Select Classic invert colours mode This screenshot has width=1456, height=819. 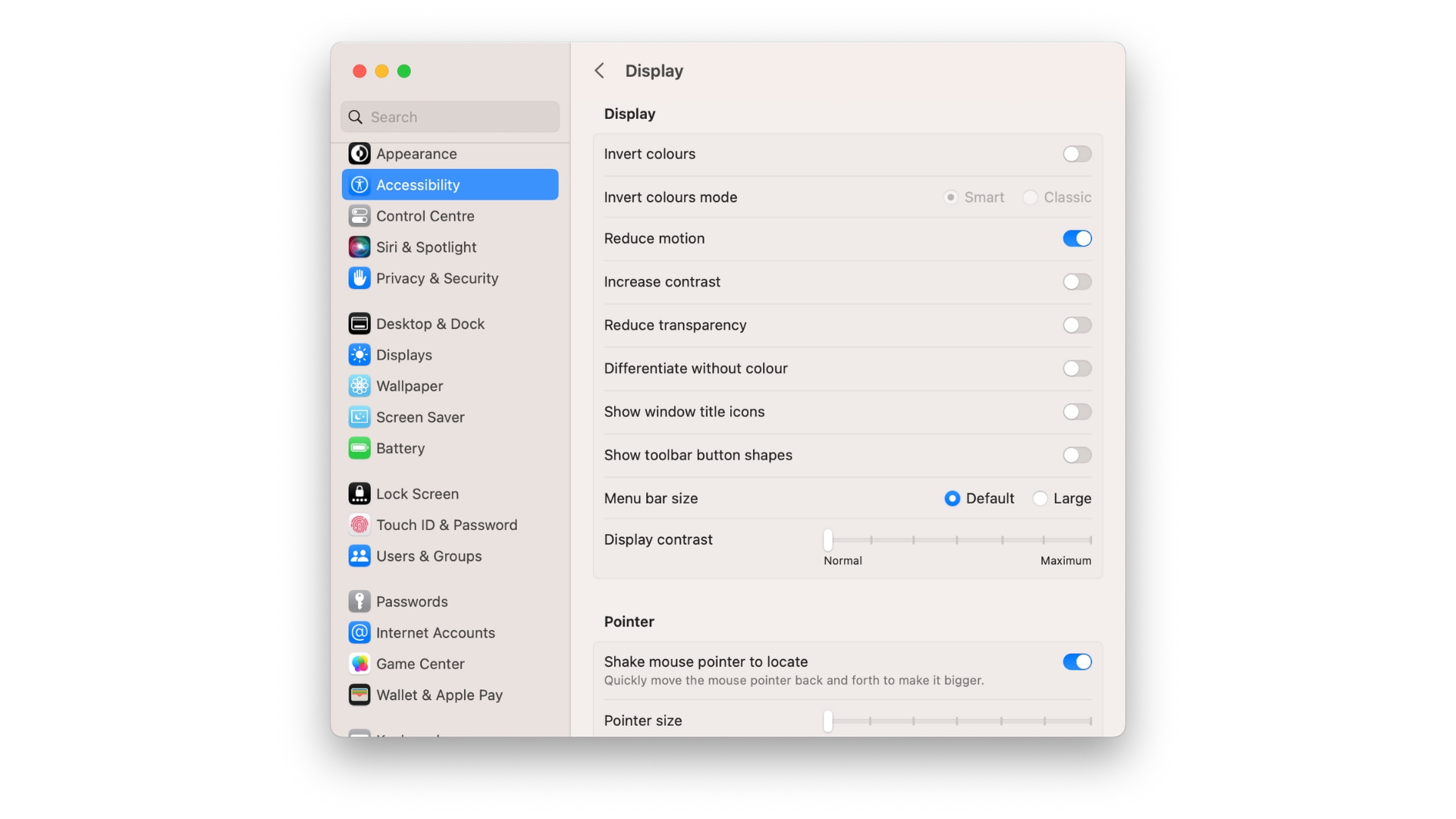click(1031, 197)
